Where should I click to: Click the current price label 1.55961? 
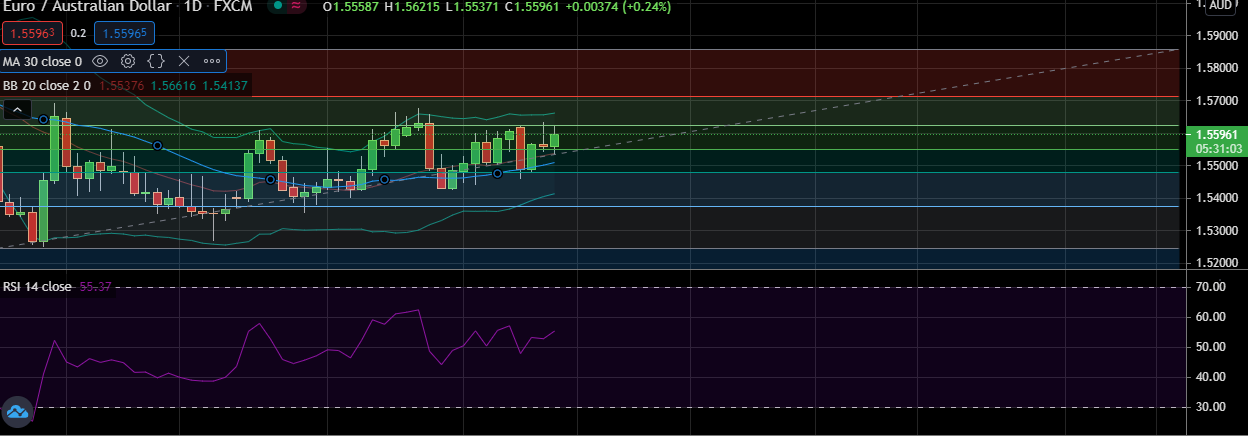(x=1216, y=134)
